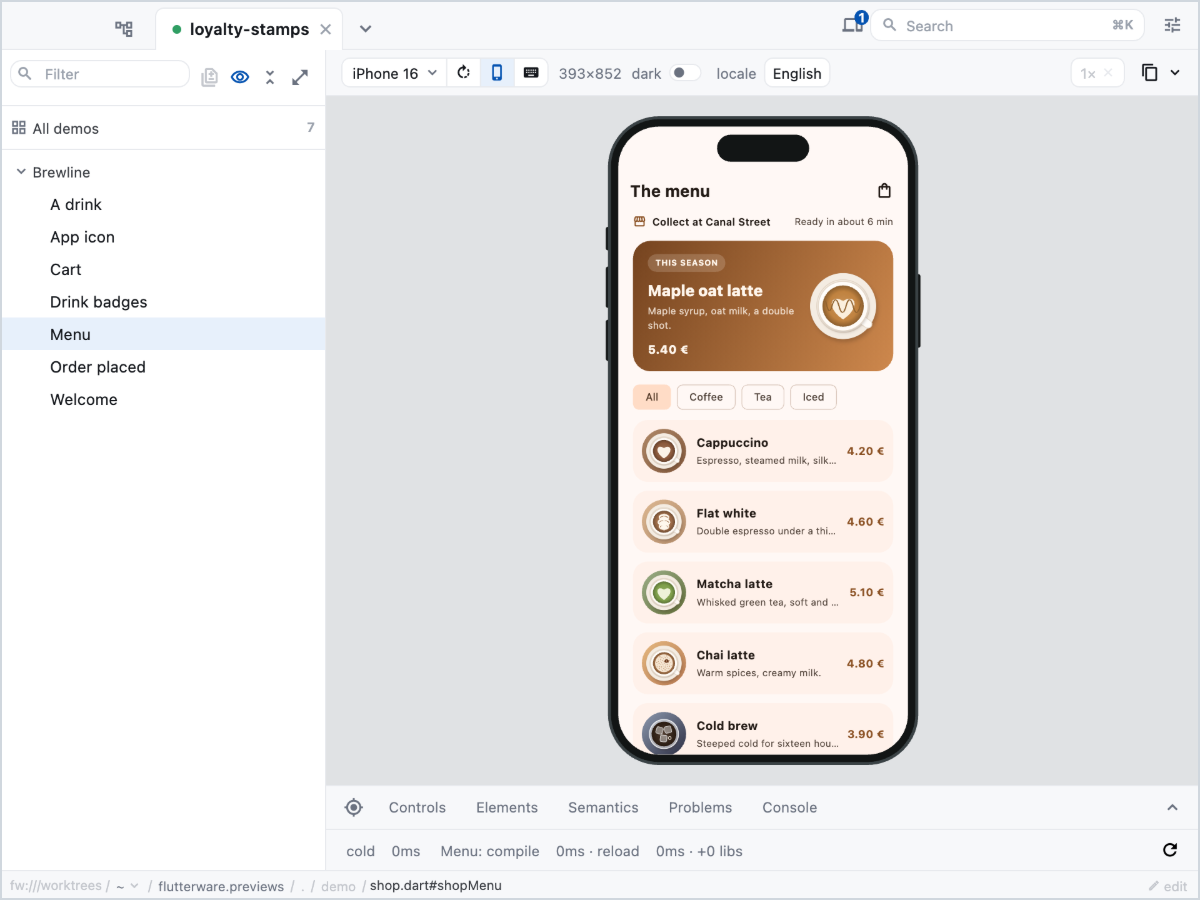Click the reload refresh icon

(x=1170, y=850)
